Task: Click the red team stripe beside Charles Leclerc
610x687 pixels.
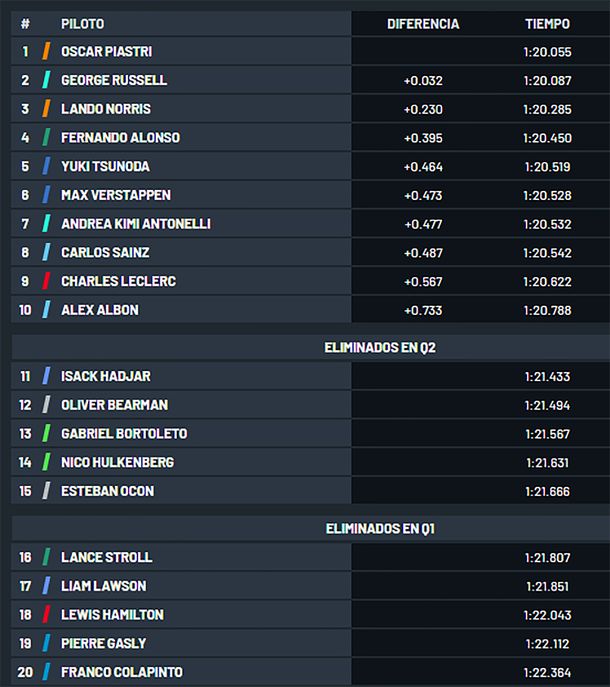Action: click(47, 281)
